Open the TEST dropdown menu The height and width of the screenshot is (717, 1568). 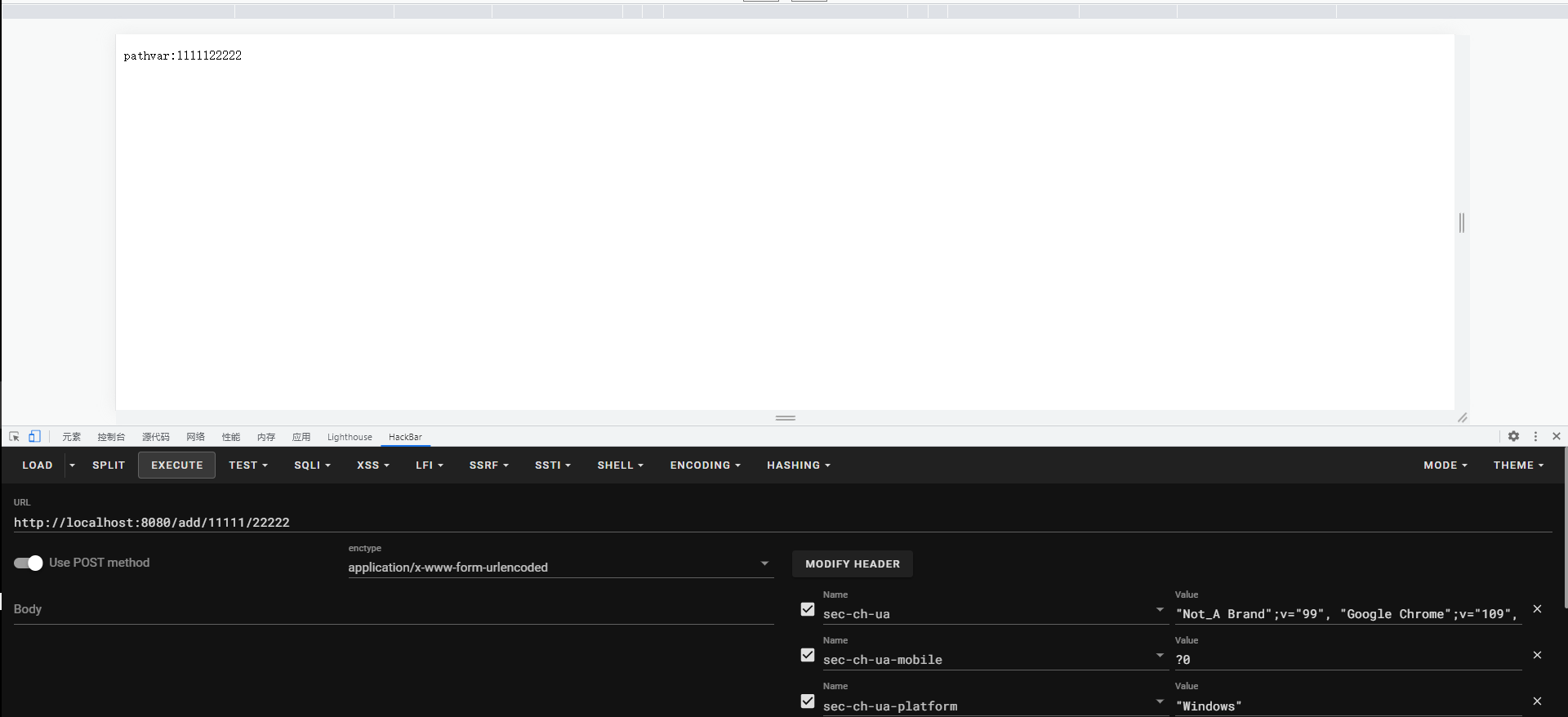(x=248, y=465)
